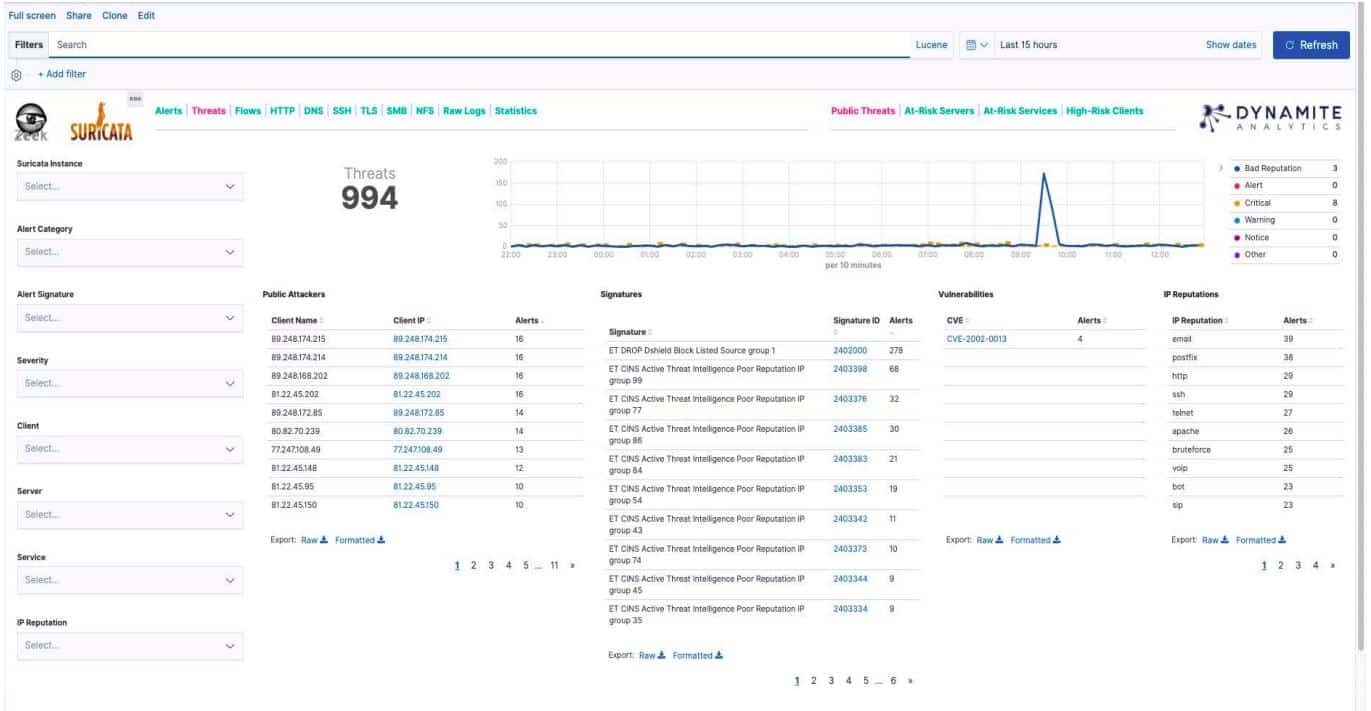The width and height of the screenshot is (1371, 711).
Task: Click the Suricata logo
Action: click(100, 125)
